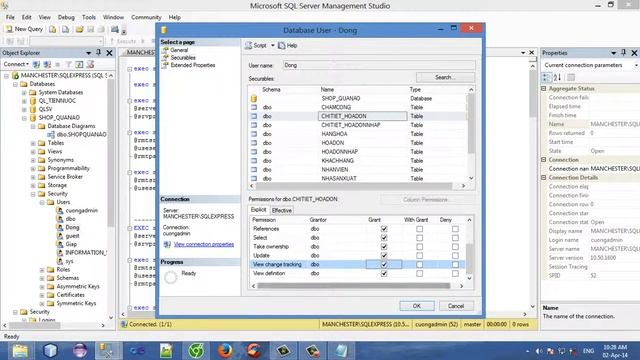Select the dbo.SHOPQUANAO diagram item
Image resolution: width=640 pixels, height=360 pixels.
pyautogui.click(x=81, y=134)
